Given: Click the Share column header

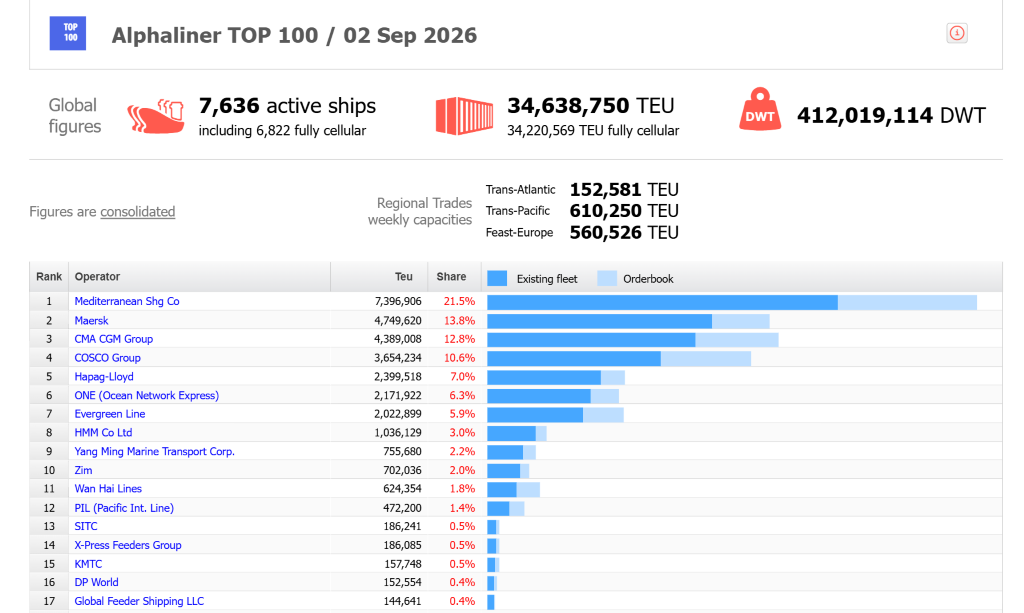Looking at the screenshot, I should click(455, 277).
